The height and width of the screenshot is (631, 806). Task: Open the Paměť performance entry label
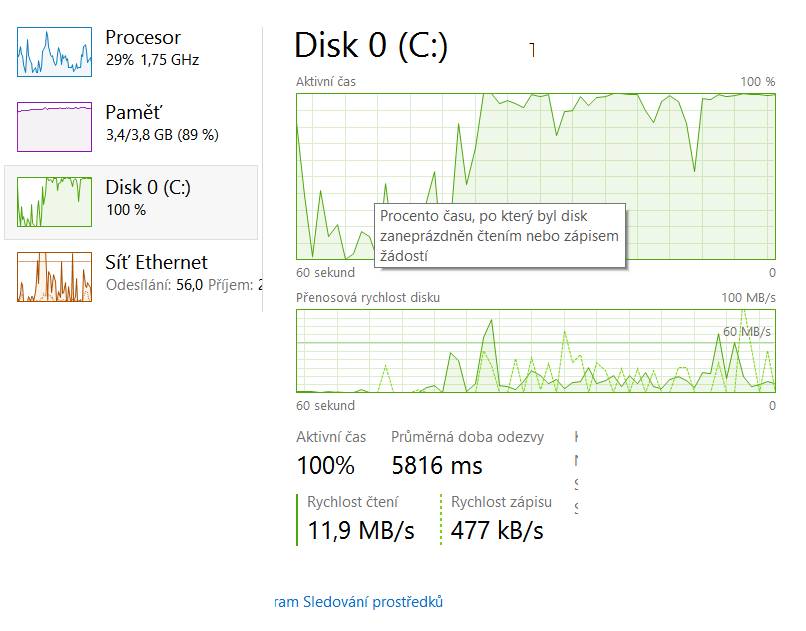click(134, 112)
